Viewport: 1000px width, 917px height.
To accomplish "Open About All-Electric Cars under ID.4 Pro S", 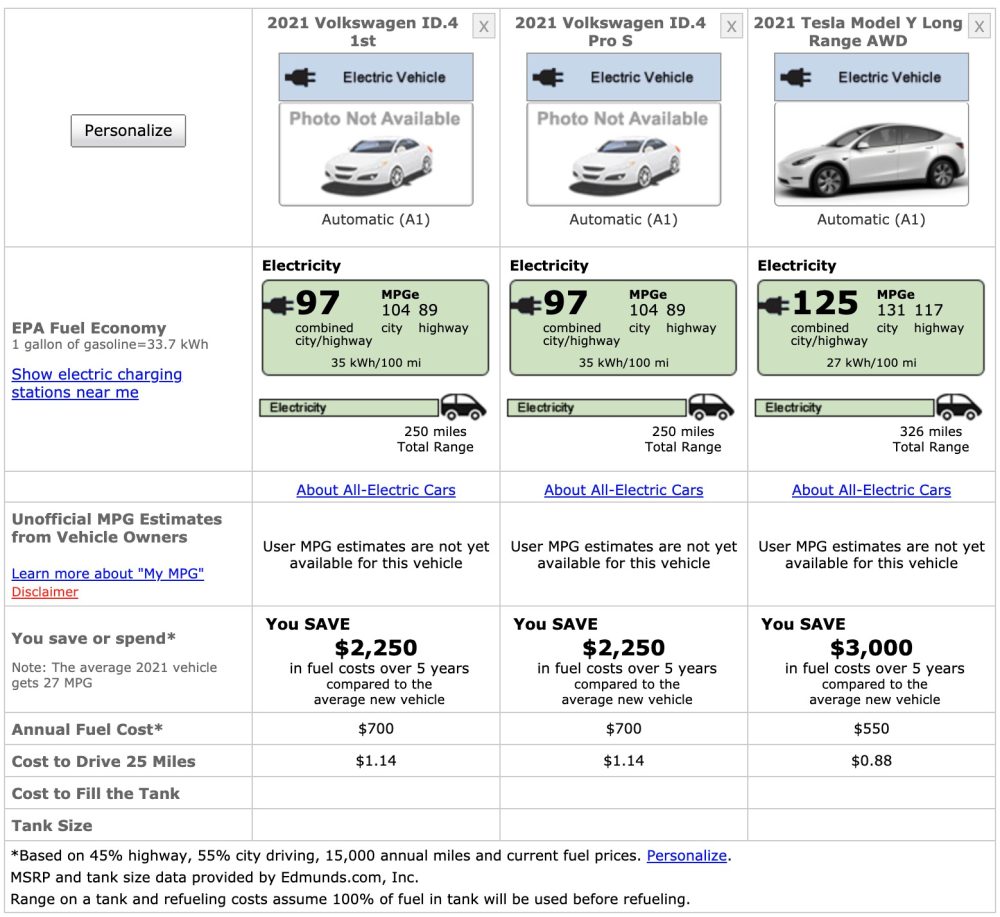I will [624, 490].
